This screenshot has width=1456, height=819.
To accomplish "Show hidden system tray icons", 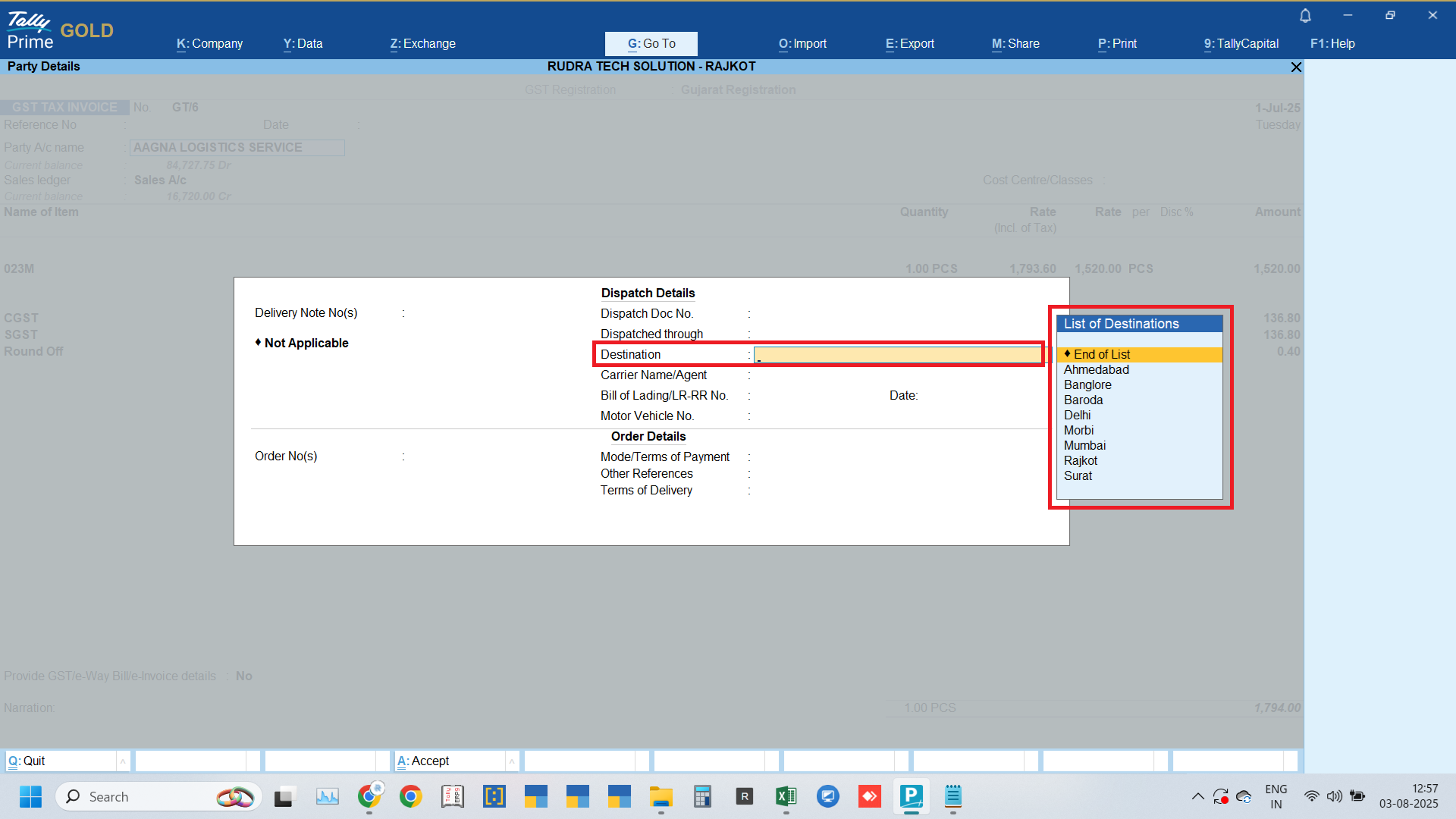I will (1197, 796).
